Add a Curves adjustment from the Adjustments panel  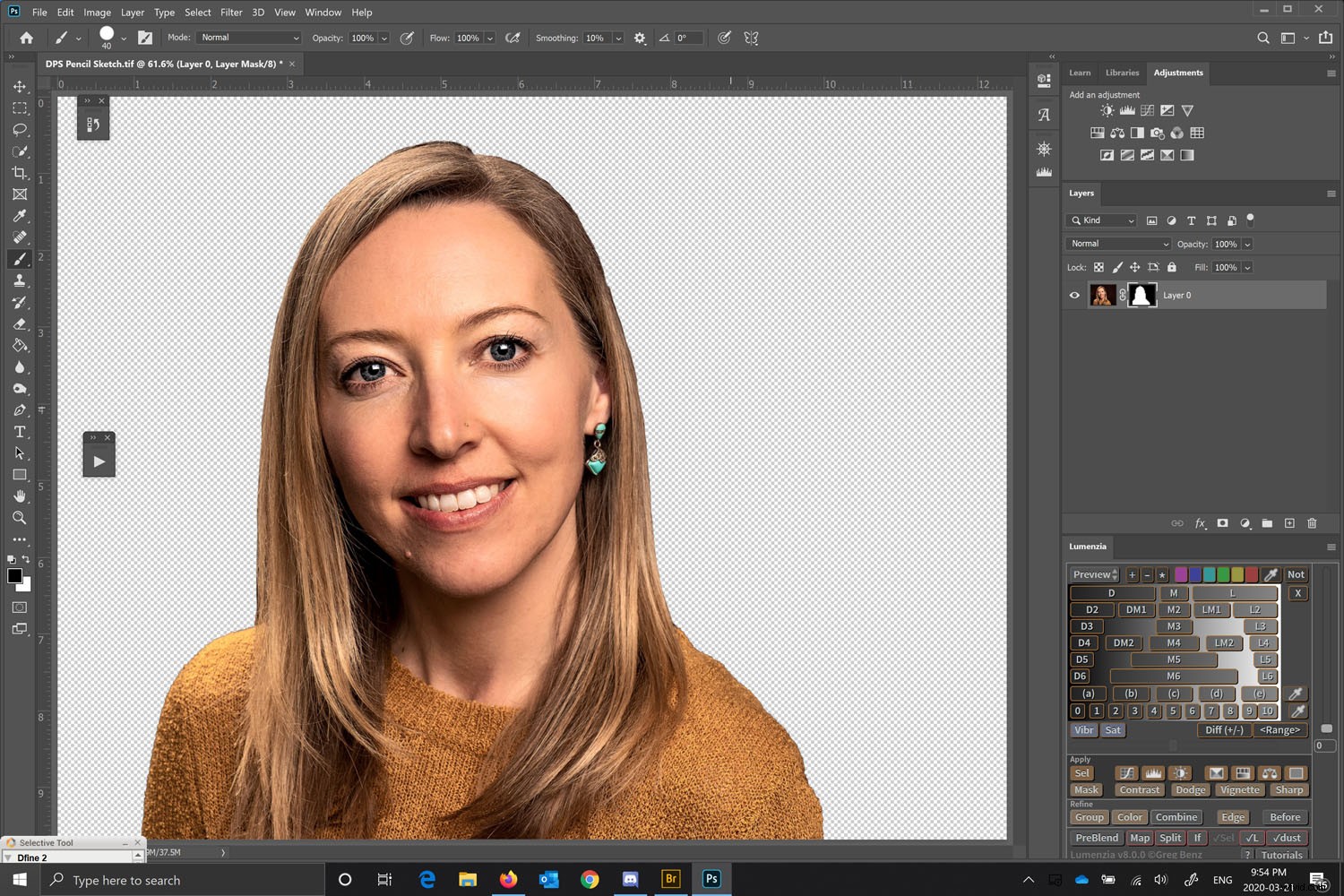click(x=1147, y=109)
